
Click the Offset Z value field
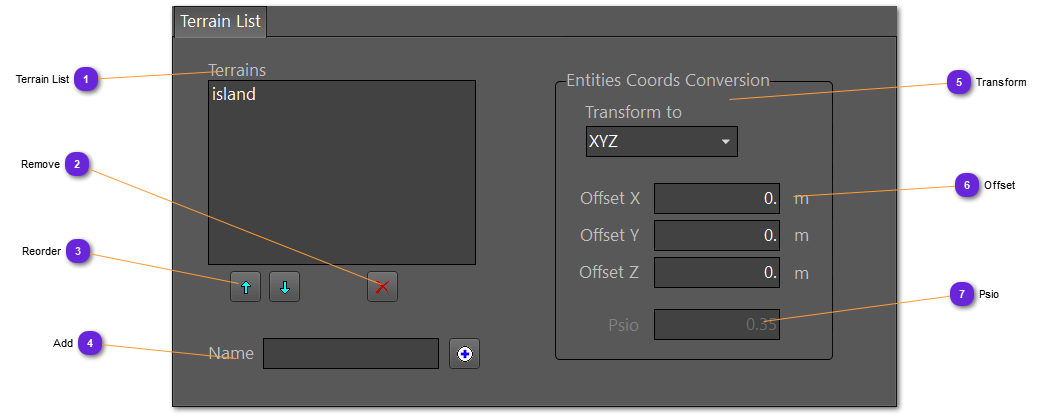716,272
